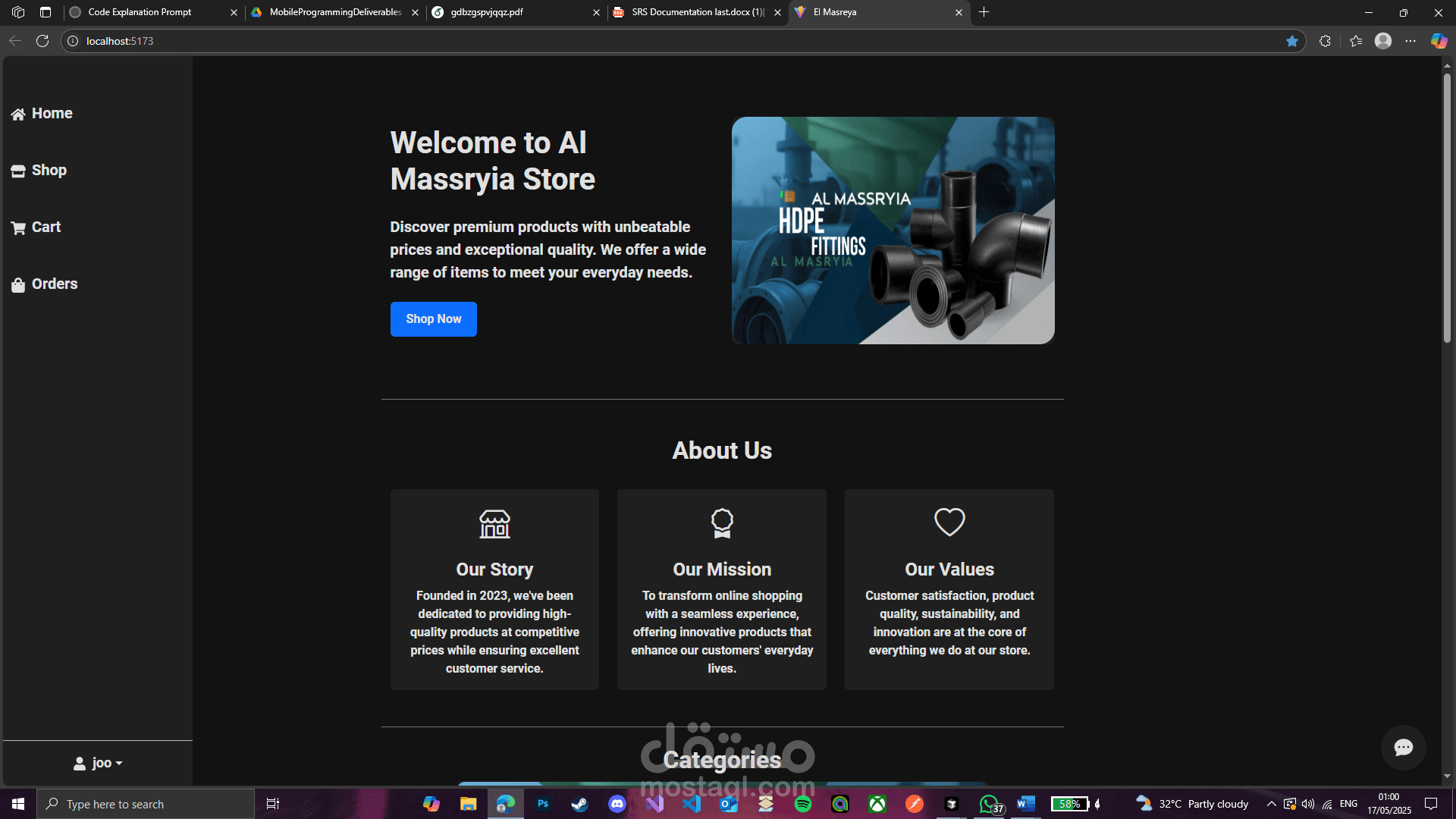Open Visual Studio from the taskbar
This screenshot has height=819, width=1456.
tap(654, 804)
